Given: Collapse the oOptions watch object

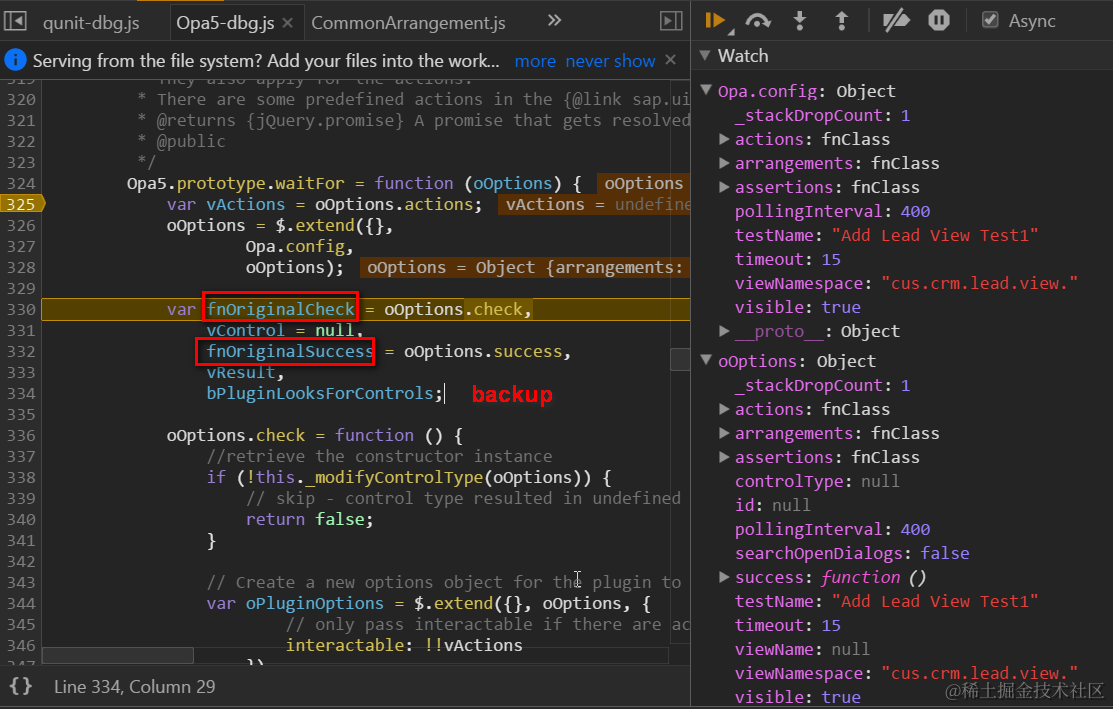Looking at the screenshot, I should click(x=706, y=360).
